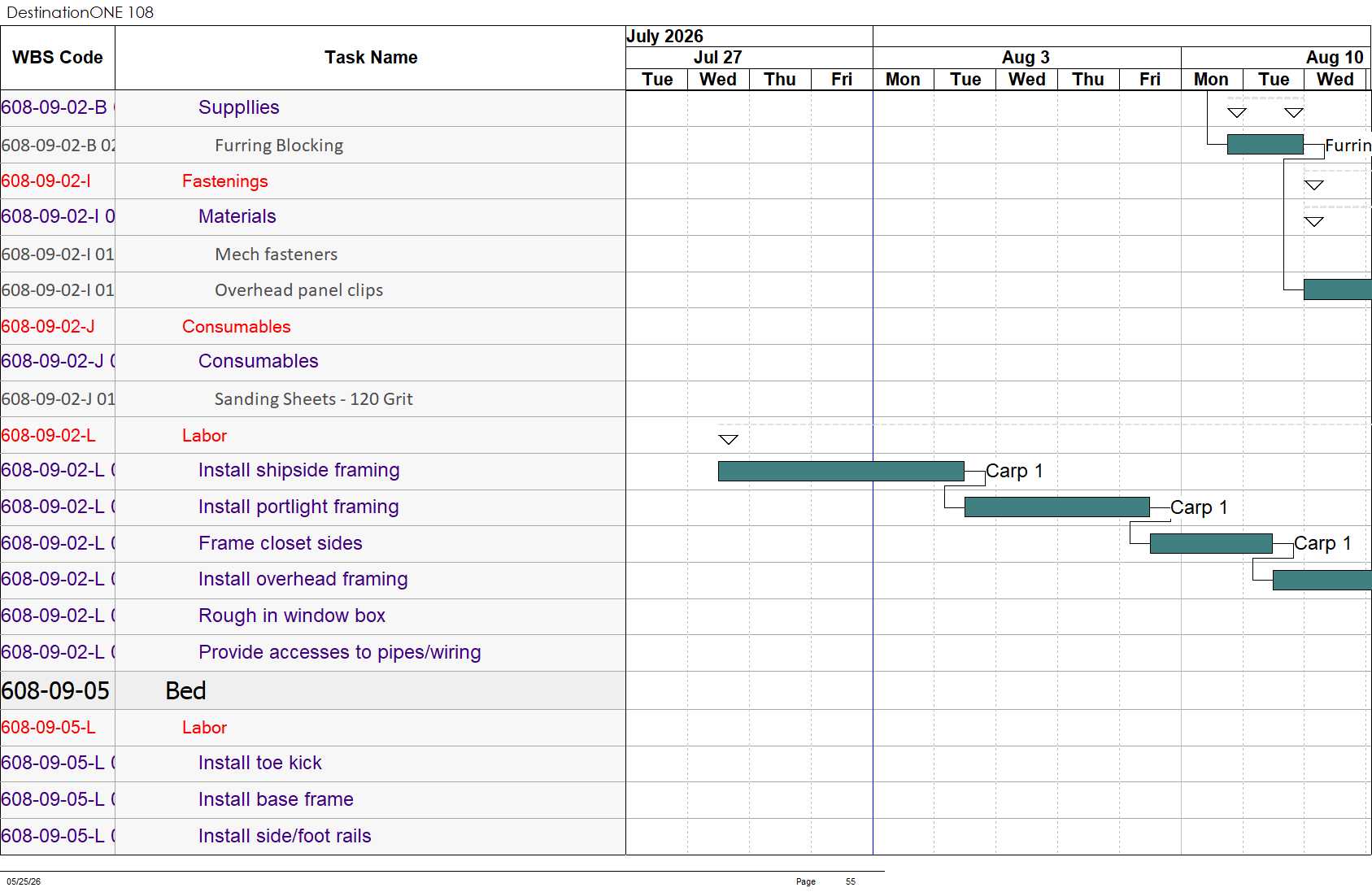Image resolution: width=1372 pixels, height=892 pixels.
Task: Click the Frame closet sides Gantt bar
Action: pos(1211,544)
